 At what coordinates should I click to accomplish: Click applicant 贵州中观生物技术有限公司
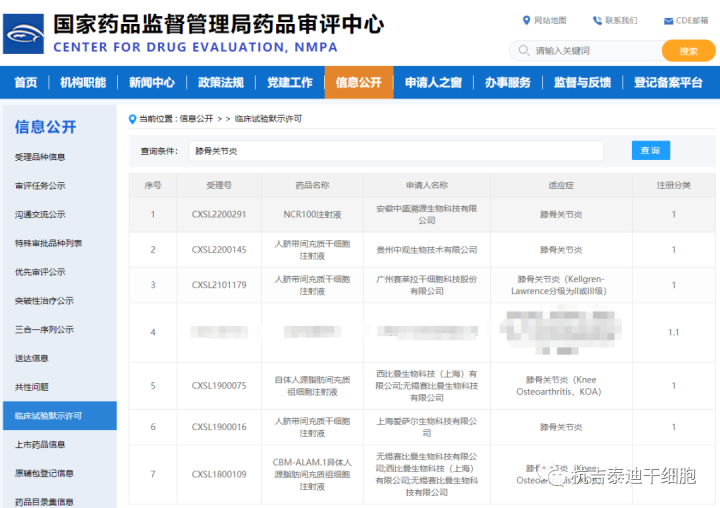point(427,250)
